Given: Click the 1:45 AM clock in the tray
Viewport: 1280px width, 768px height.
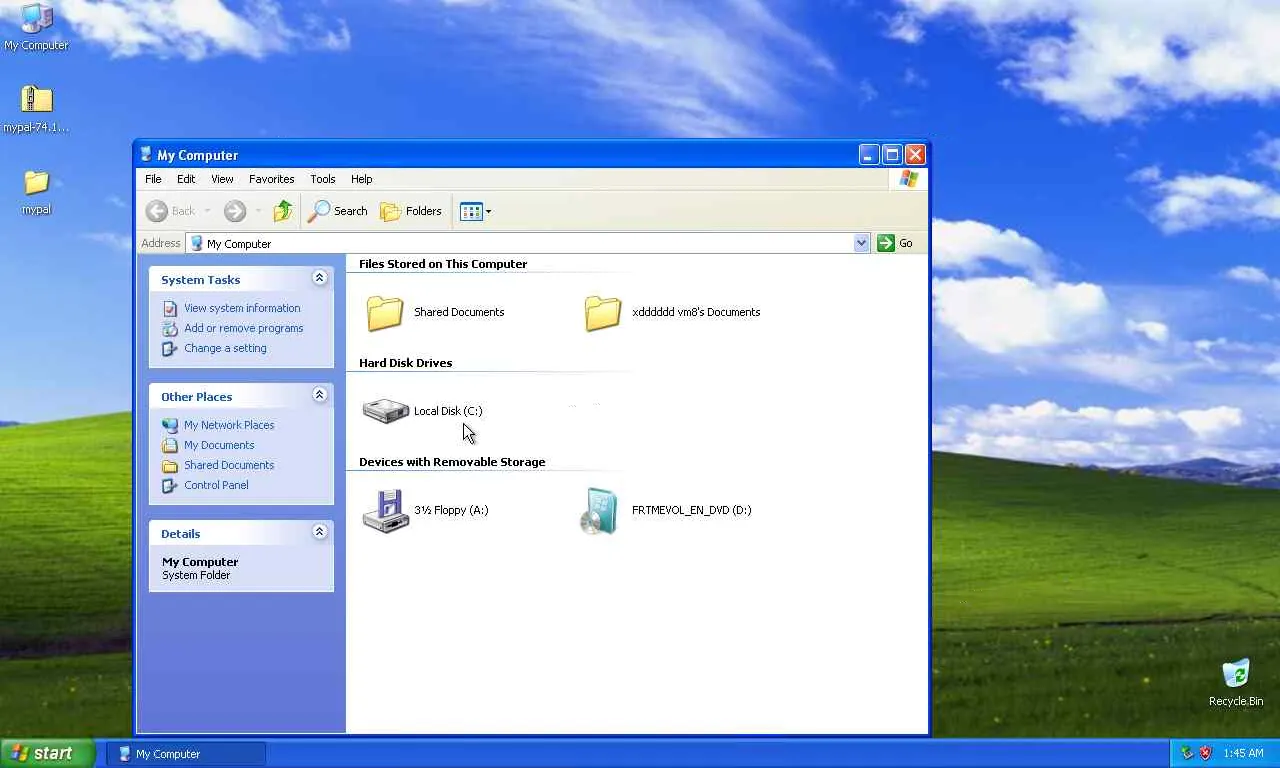Looking at the screenshot, I should tap(1243, 753).
